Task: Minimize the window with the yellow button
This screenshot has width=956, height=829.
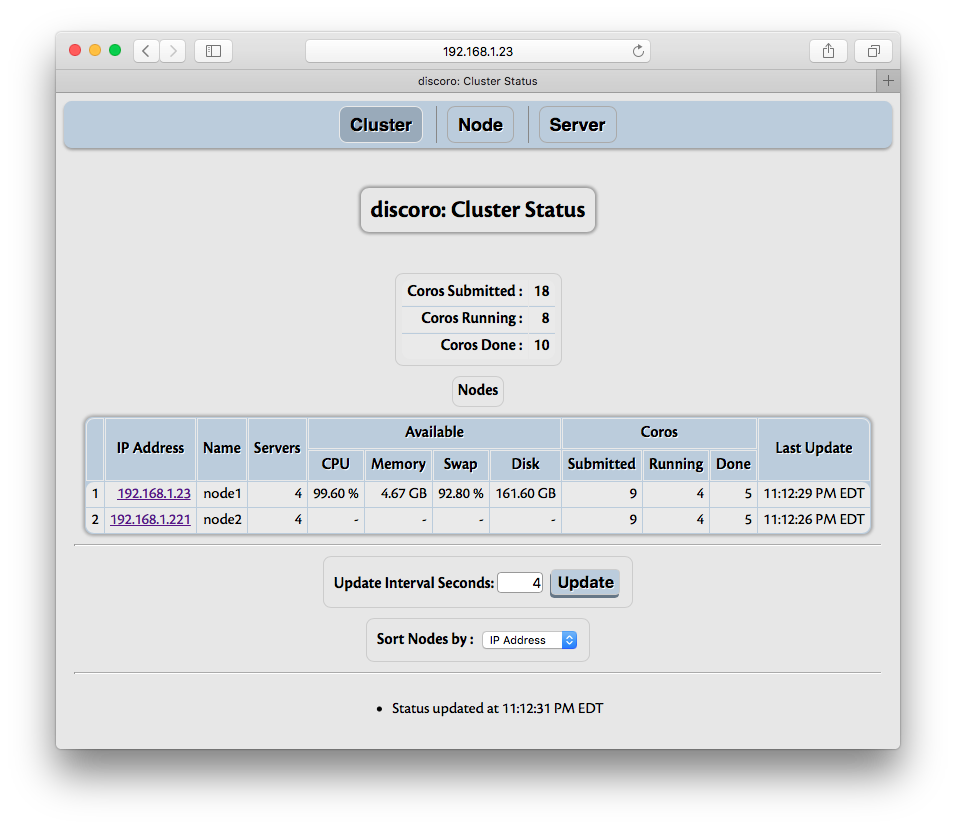Action: (x=95, y=50)
